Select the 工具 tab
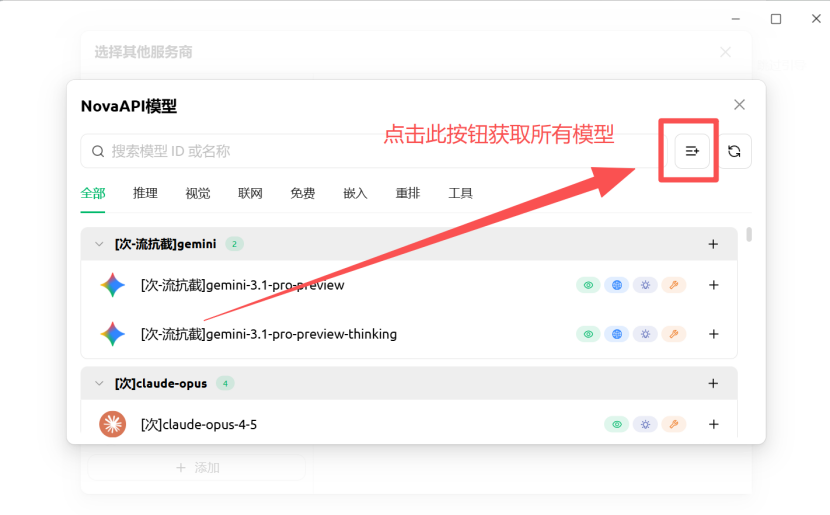The width and height of the screenshot is (830, 515). click(x=460, y=193)
